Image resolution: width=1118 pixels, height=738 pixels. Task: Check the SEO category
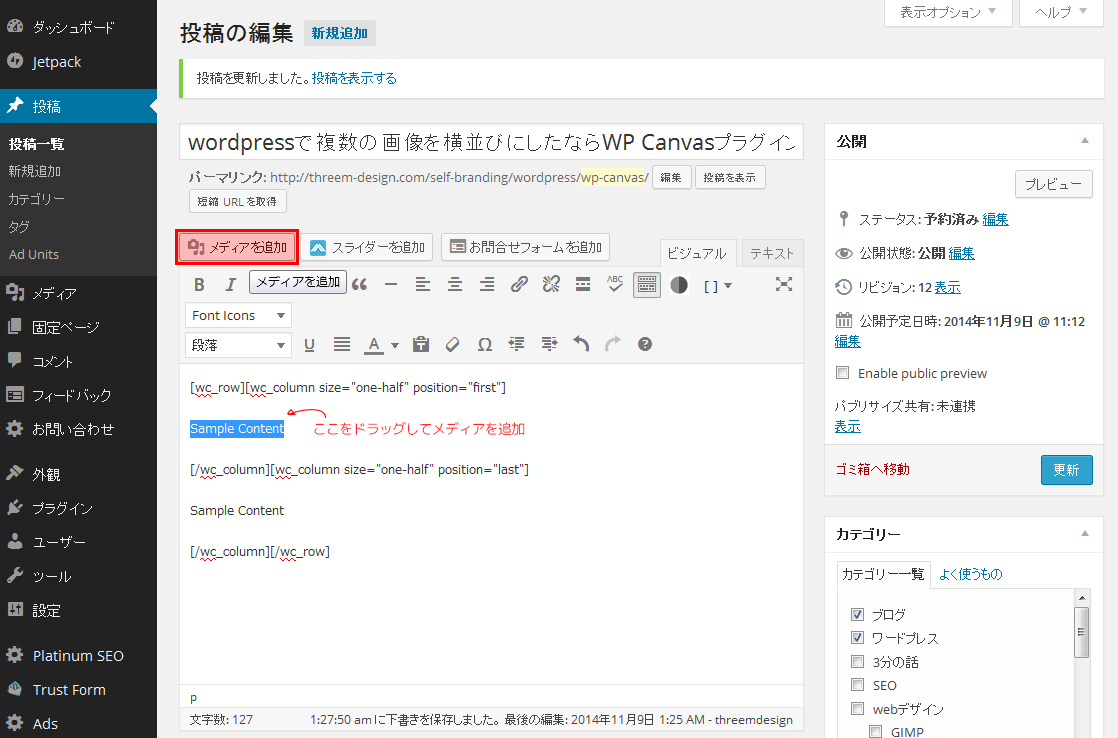pos(858,685)
